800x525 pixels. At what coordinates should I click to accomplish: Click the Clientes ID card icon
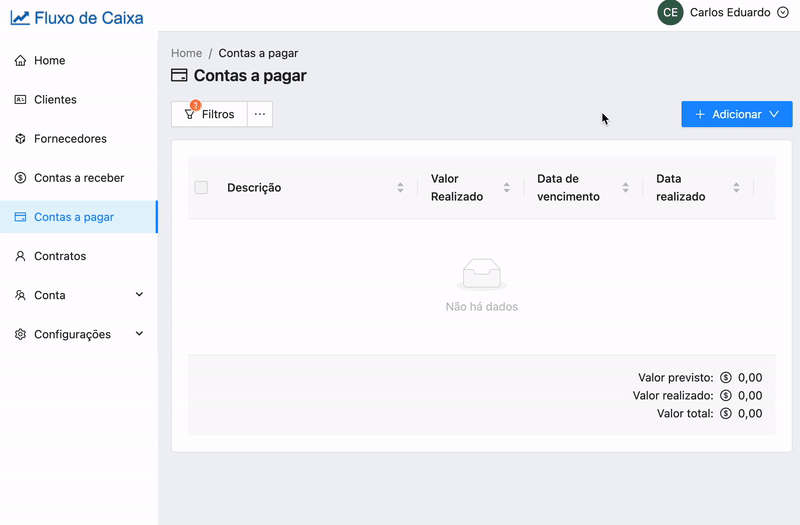tap(20, 99)
